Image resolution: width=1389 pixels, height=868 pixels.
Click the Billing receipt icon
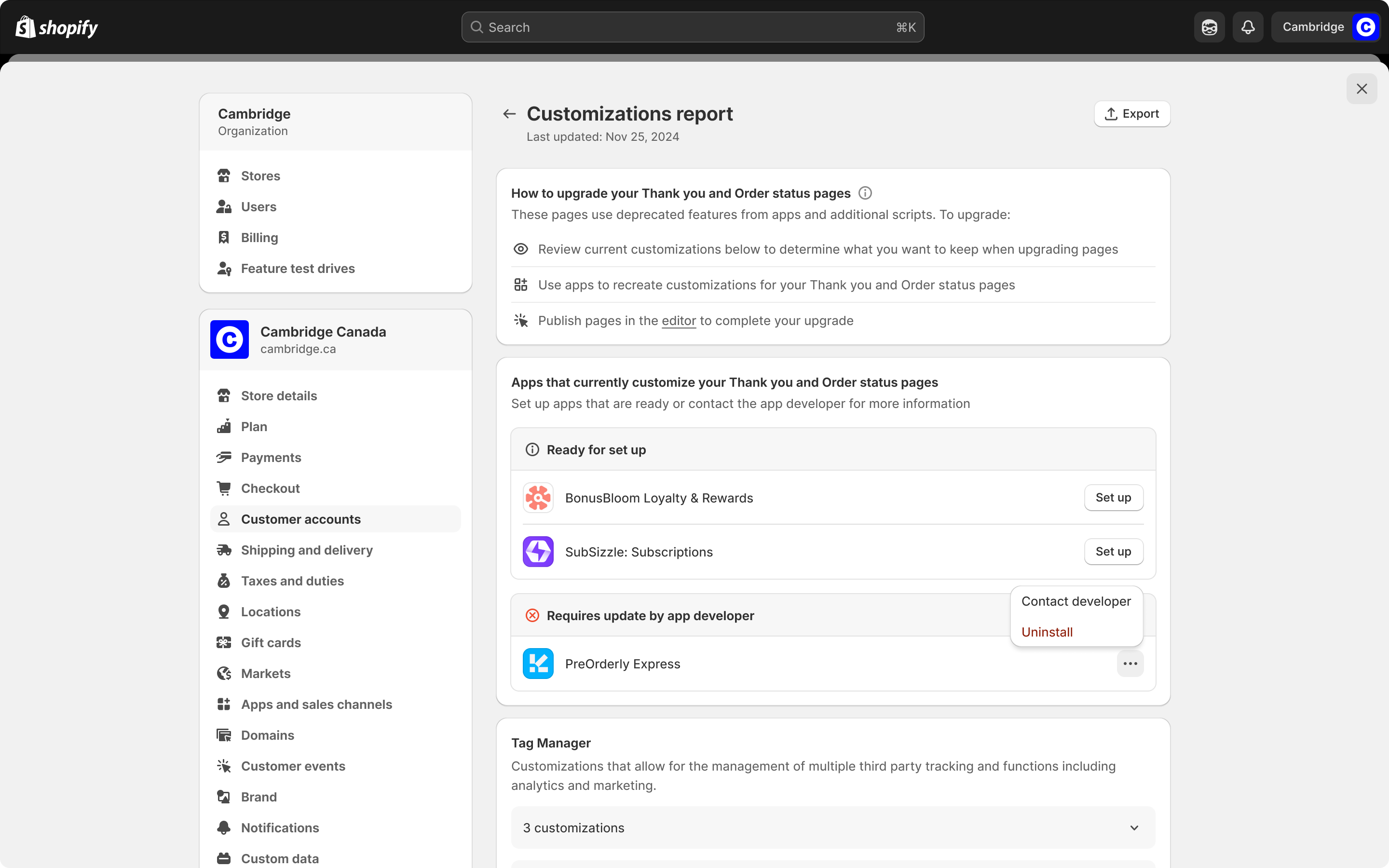click(x=224, y=237)
